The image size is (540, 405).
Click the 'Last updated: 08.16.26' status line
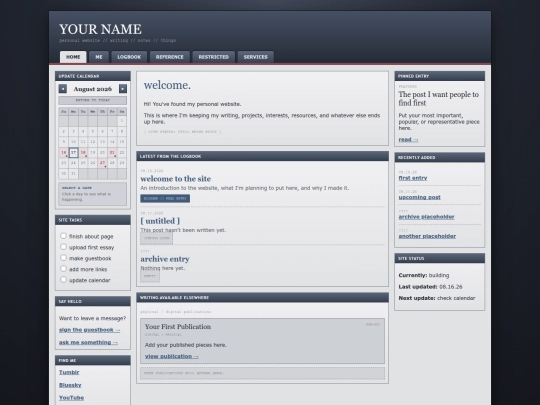430,287
